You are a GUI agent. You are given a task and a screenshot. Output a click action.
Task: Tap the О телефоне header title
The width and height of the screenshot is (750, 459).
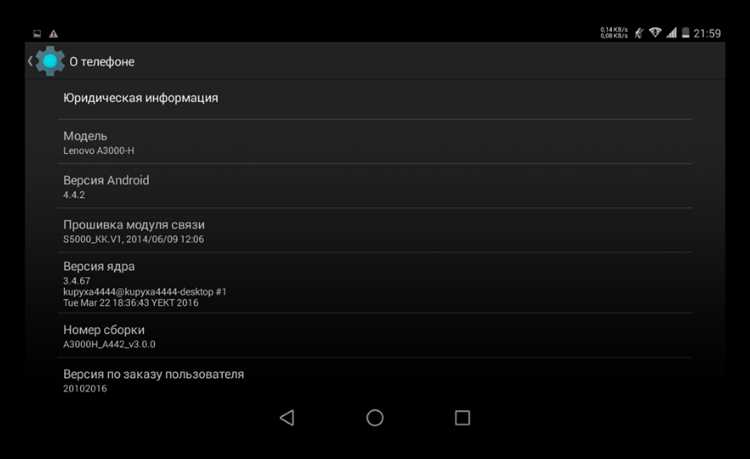(102, 62)
